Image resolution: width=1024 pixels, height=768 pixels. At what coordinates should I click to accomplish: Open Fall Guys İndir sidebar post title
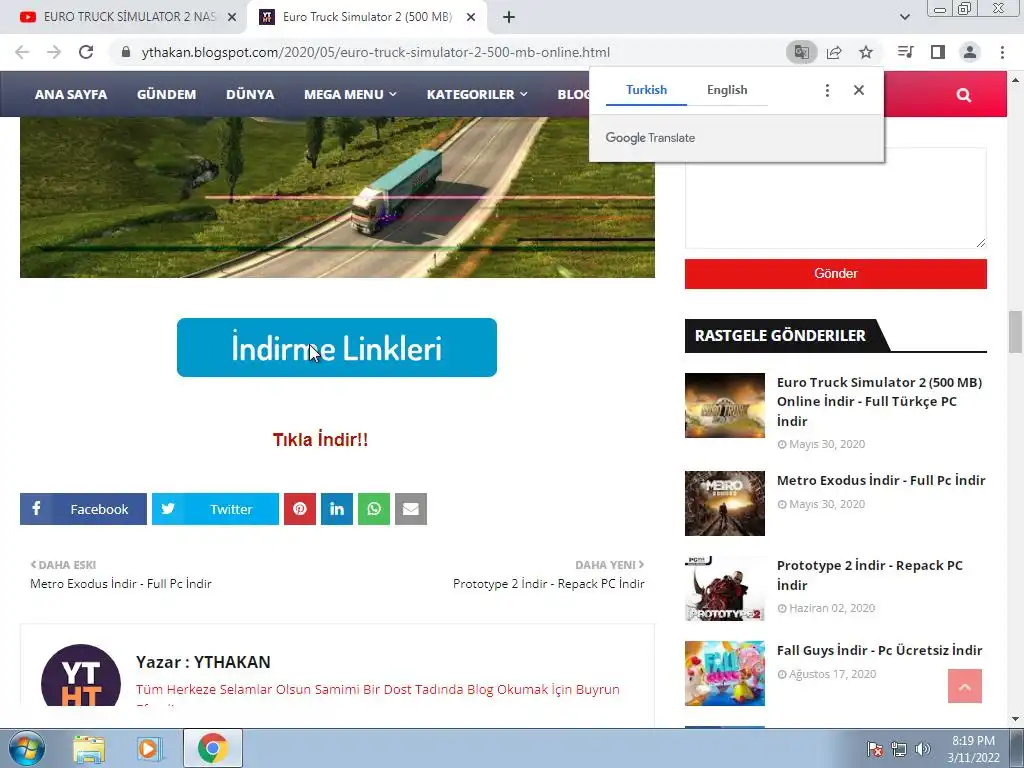point(880,650)
